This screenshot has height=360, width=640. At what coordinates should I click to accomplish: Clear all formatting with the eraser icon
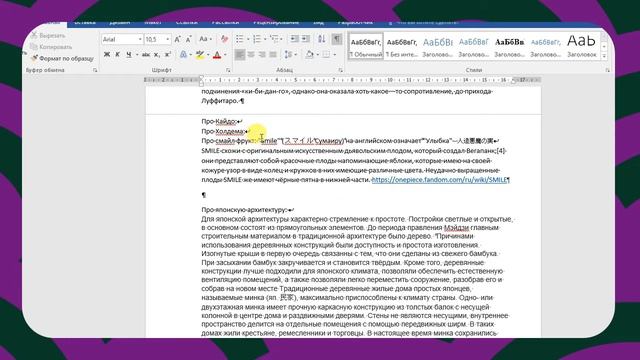[x=224, y=39]
